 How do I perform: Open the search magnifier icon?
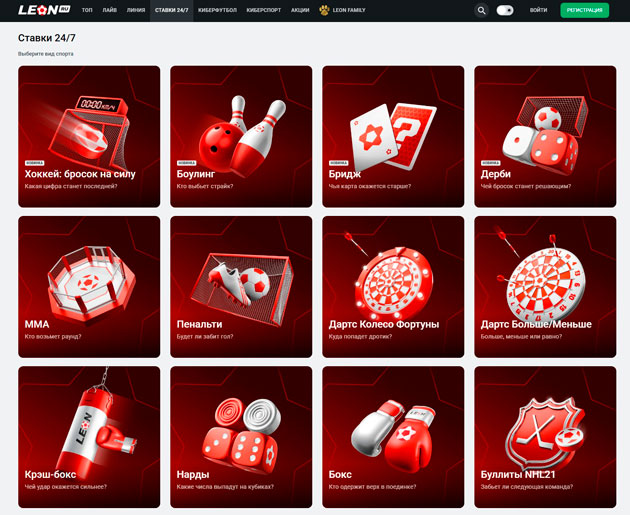click(x=481, y=10)
